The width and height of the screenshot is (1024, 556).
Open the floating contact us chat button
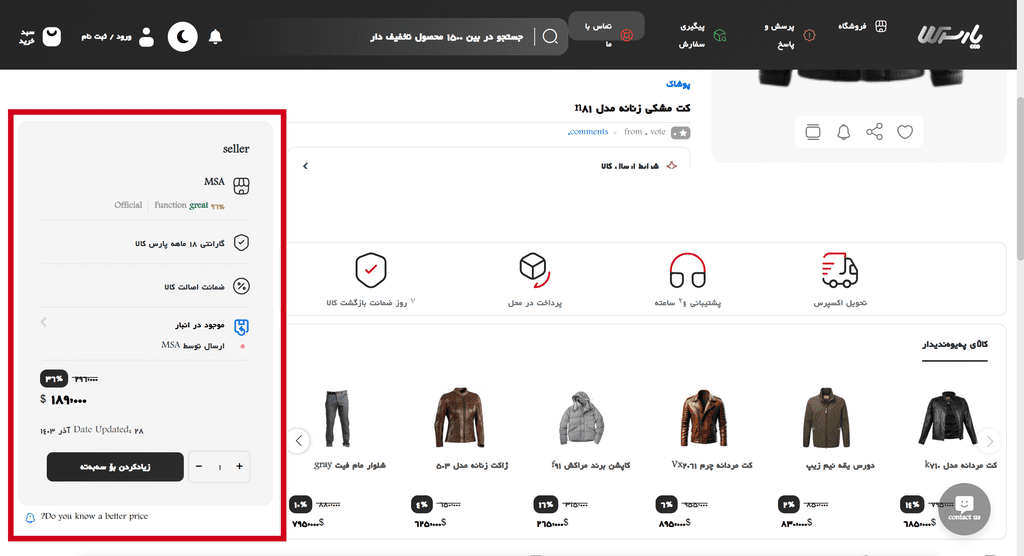965,509
